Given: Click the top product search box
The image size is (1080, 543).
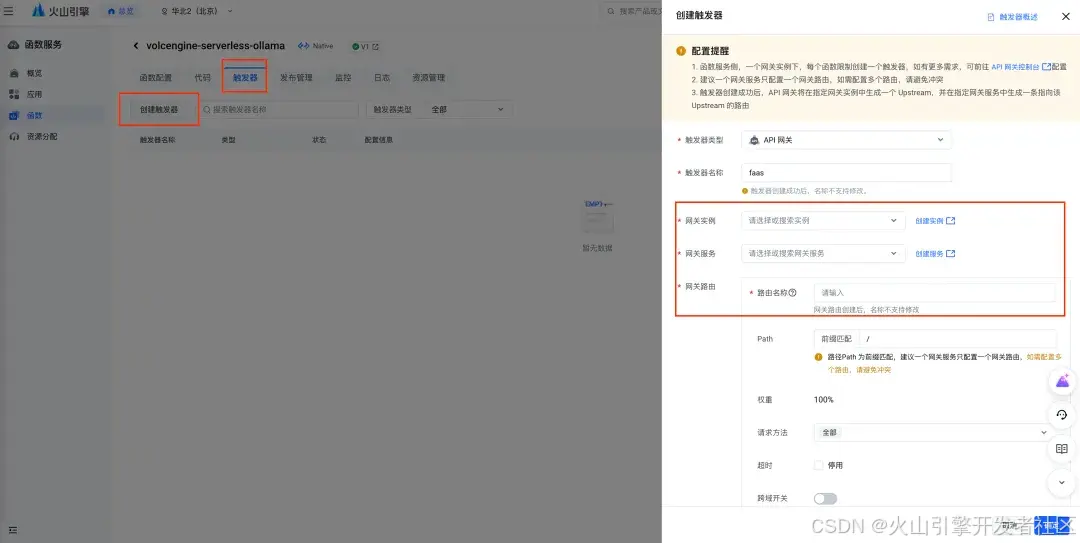Looking at the screenshot, I should click(630, 11).
